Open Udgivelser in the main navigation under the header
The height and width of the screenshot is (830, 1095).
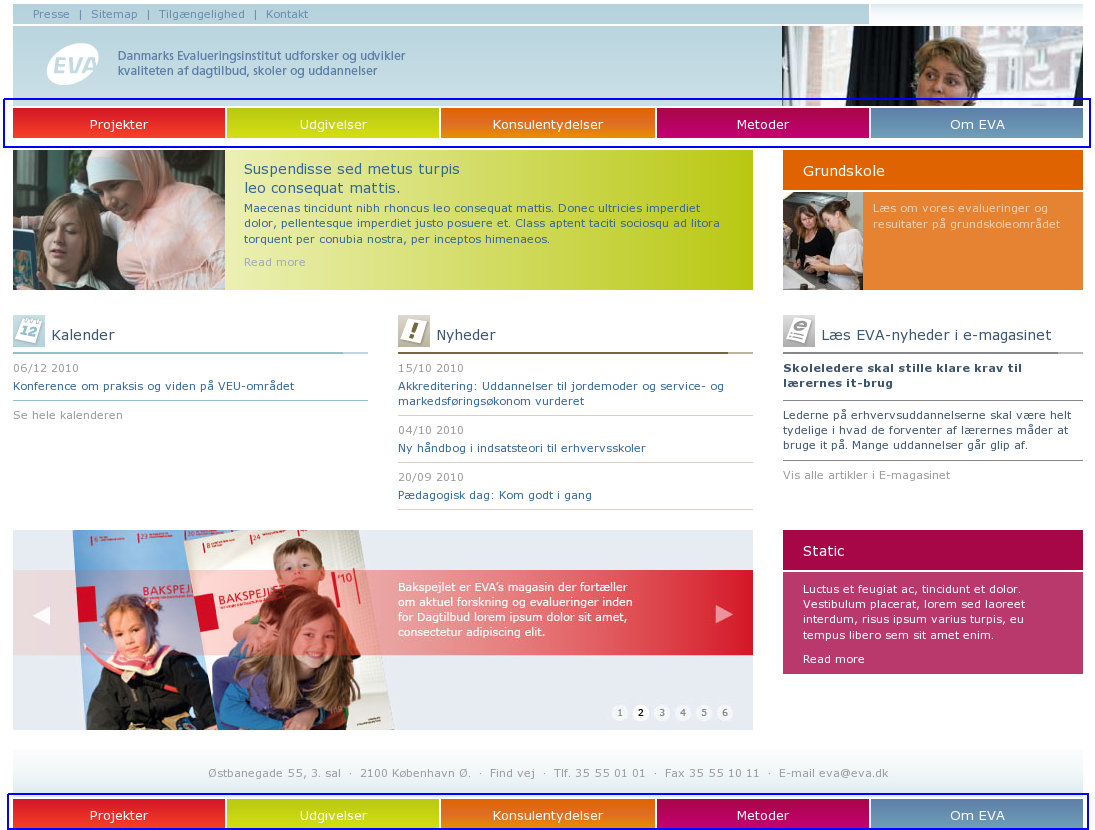pos(333,124)
